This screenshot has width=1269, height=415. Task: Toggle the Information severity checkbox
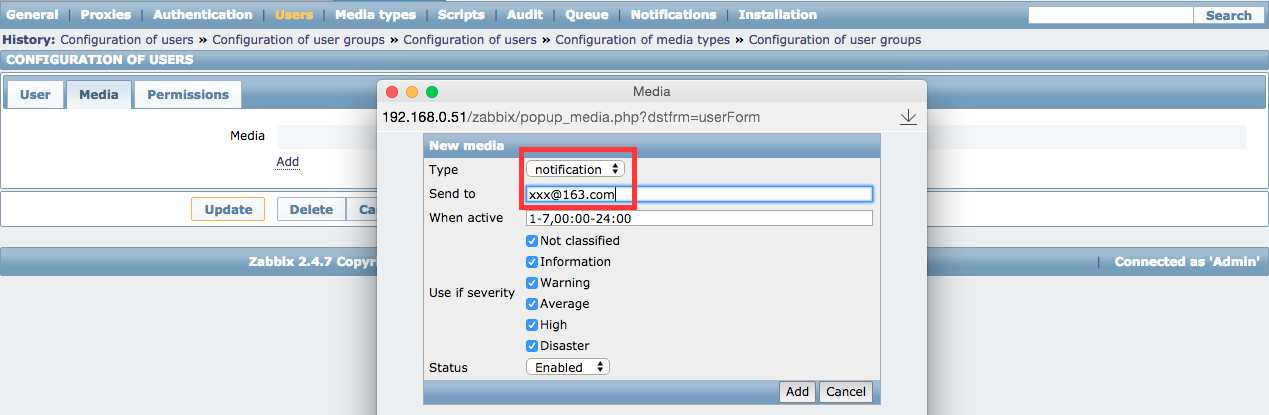532,262
